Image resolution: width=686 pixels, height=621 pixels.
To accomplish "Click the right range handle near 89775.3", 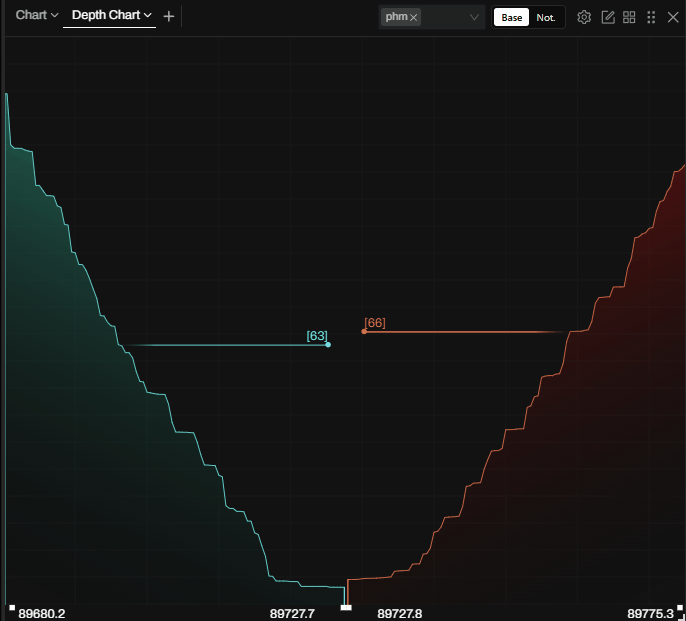I will pyautogui.click(x=680, y=607).
